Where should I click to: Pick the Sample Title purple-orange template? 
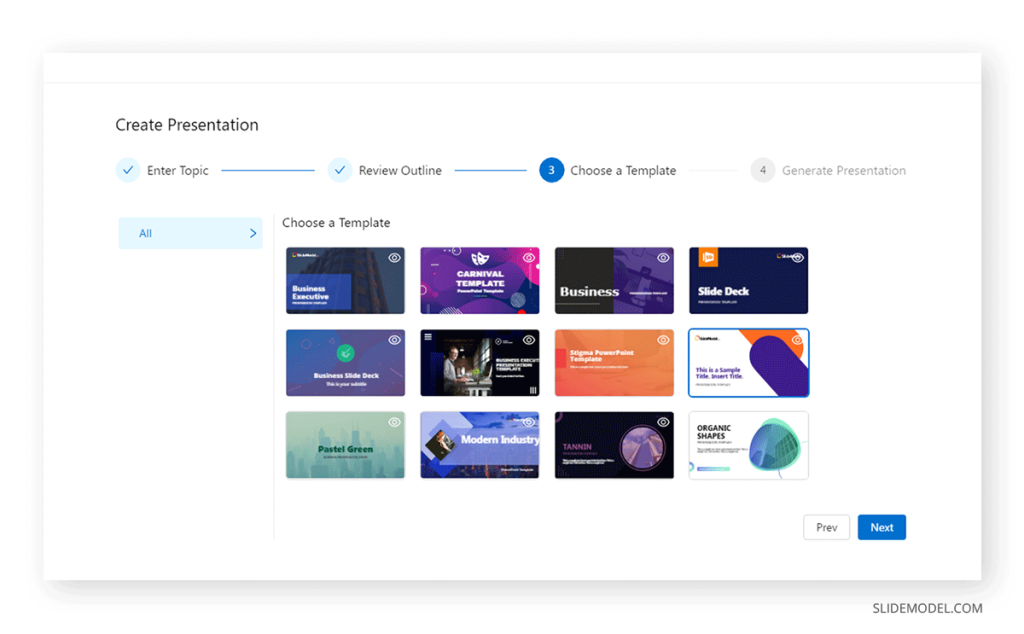coord(748,364)
